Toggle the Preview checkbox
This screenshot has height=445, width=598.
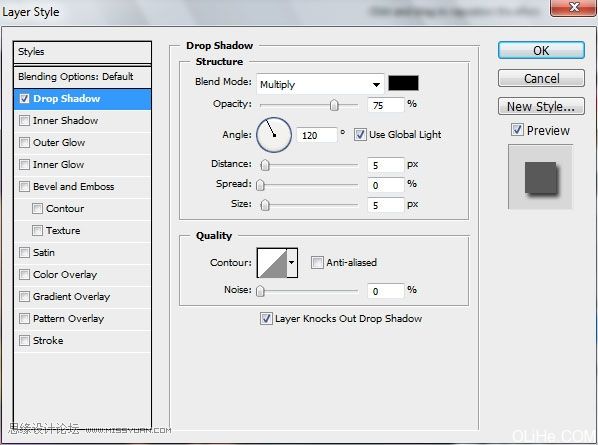(x=517, y=130)
